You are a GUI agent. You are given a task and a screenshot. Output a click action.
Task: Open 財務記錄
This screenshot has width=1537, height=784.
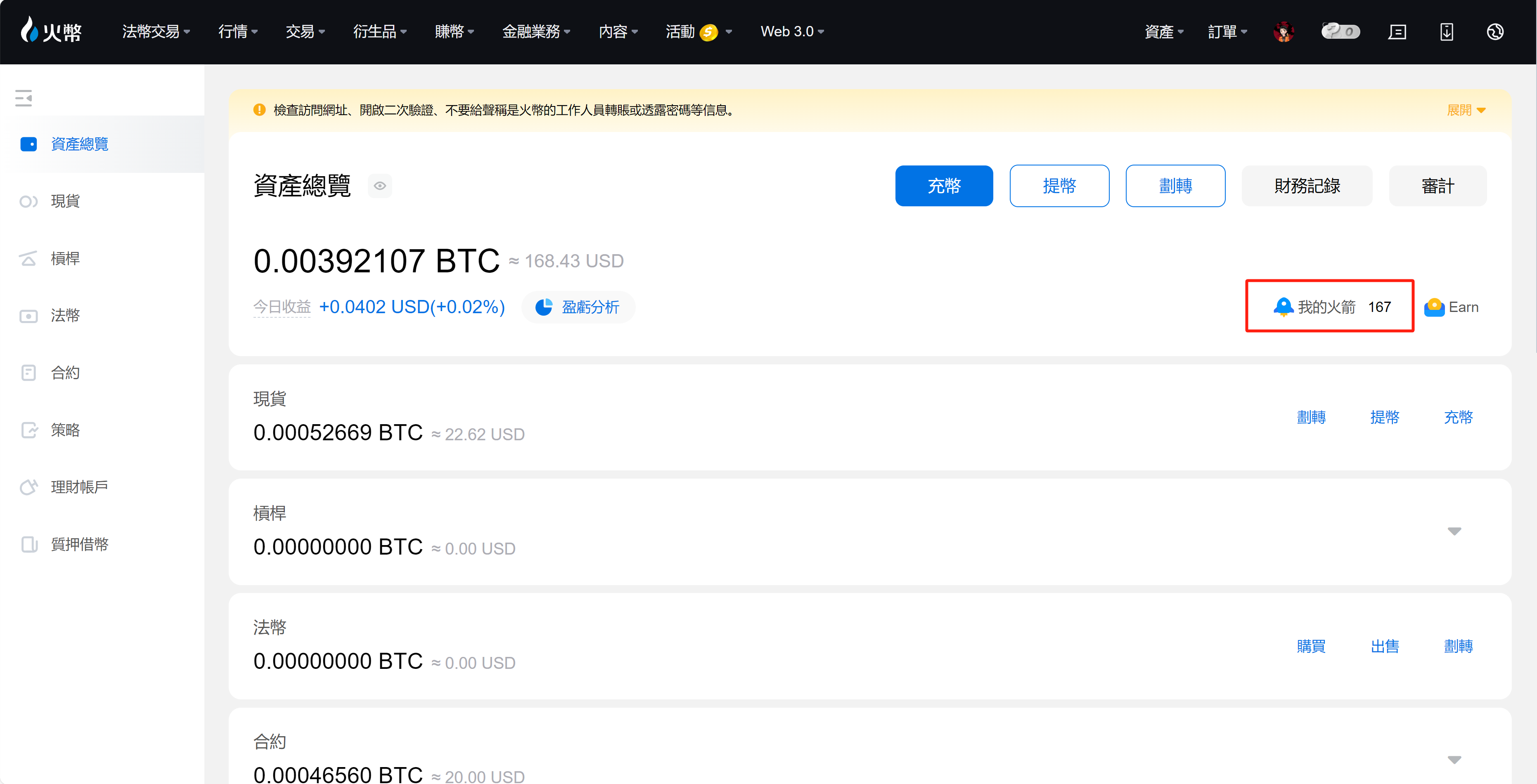click(1307, 186)
